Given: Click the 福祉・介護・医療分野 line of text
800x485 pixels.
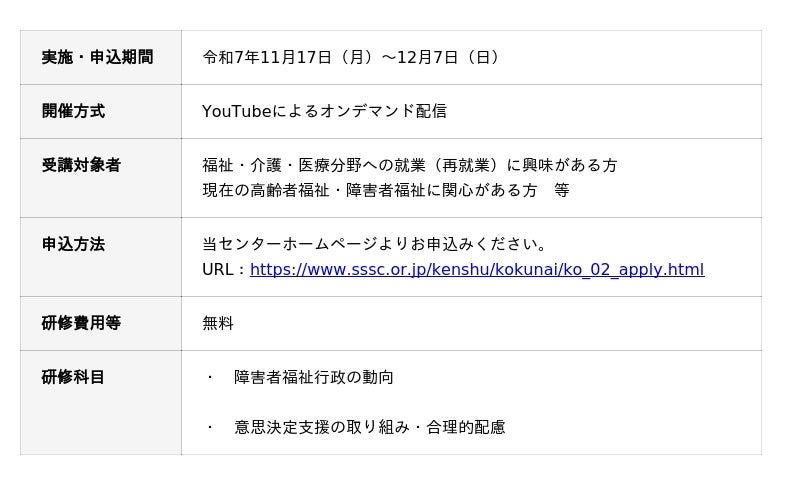Looking at the screenshot, I should [410, 165].
